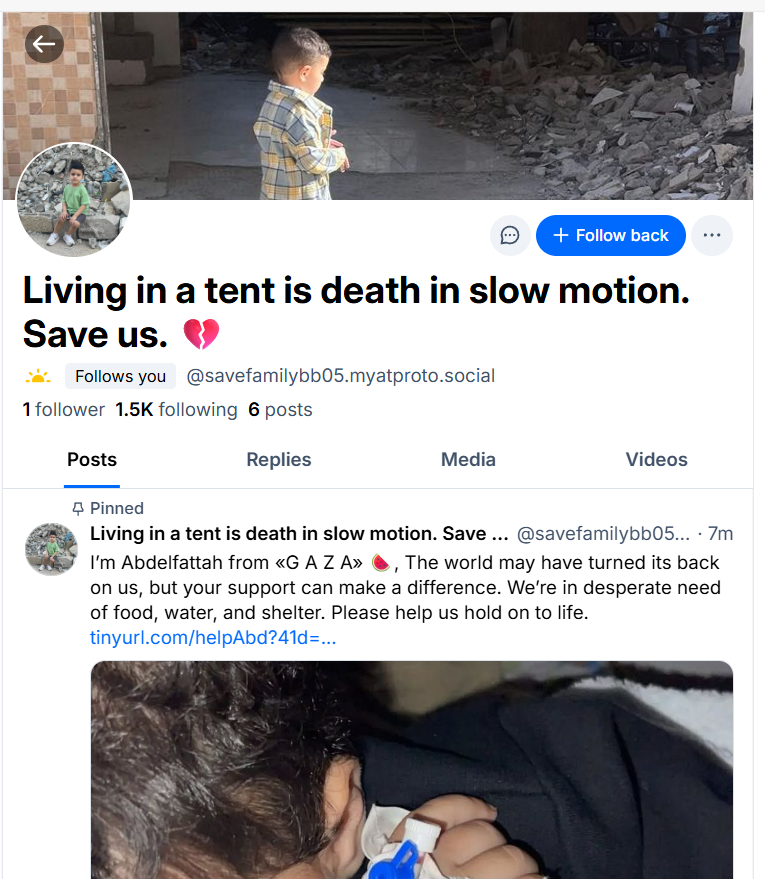Open the pinned post's 7m timestamp
The height and width of the screenshot is (879, 765).
pos(720,534)
